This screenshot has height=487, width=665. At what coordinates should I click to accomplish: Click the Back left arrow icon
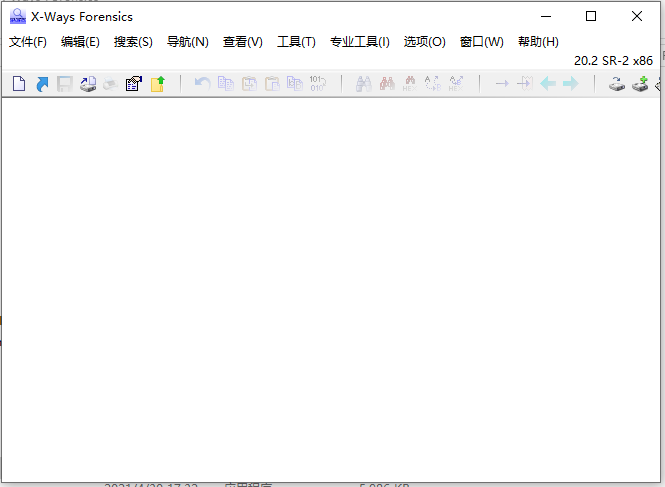click(x=548, y=84)
